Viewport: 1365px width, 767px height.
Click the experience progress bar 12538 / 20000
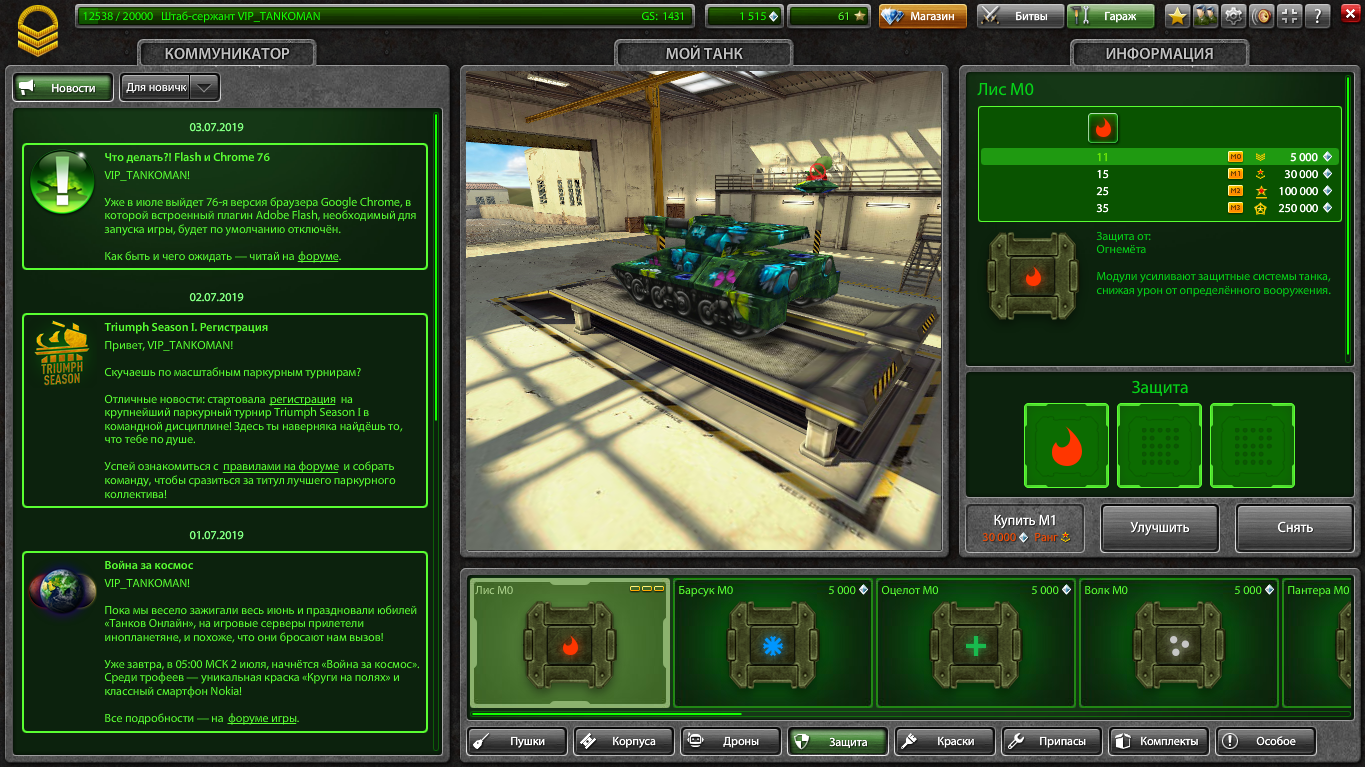385,16
